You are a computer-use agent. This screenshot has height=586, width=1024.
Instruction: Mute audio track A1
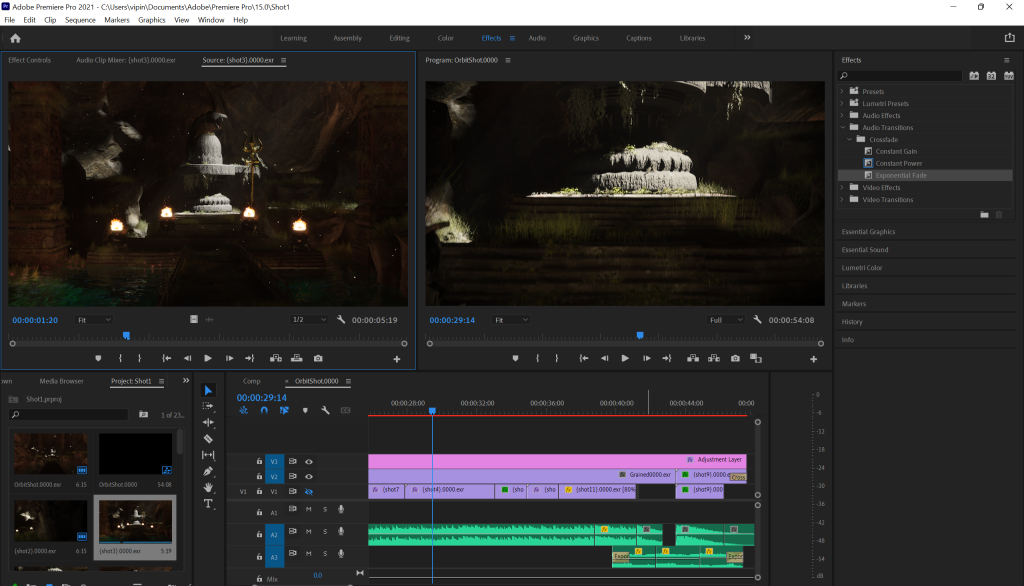(309, 510)
